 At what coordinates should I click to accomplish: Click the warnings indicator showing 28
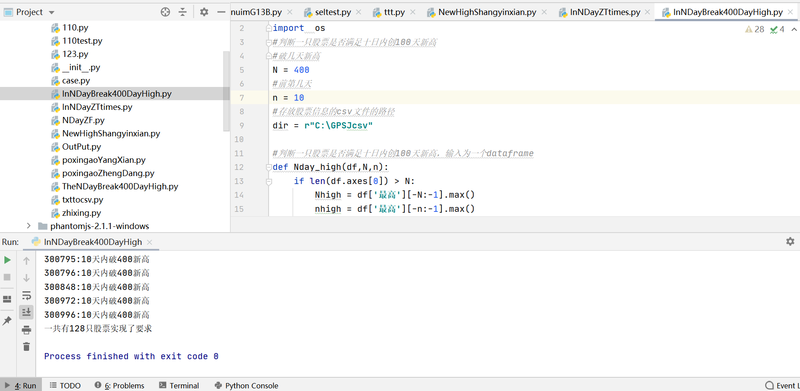[x=755, y=29]
